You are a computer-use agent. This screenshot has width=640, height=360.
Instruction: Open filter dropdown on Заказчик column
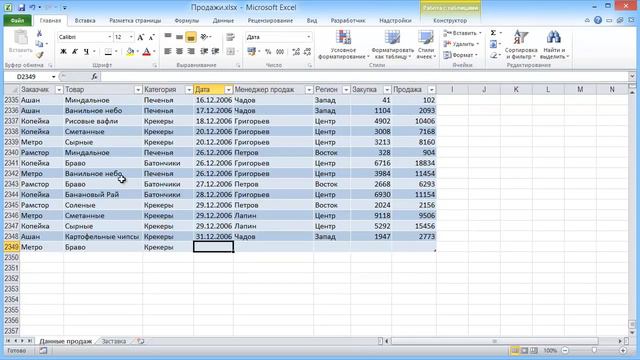59,89
